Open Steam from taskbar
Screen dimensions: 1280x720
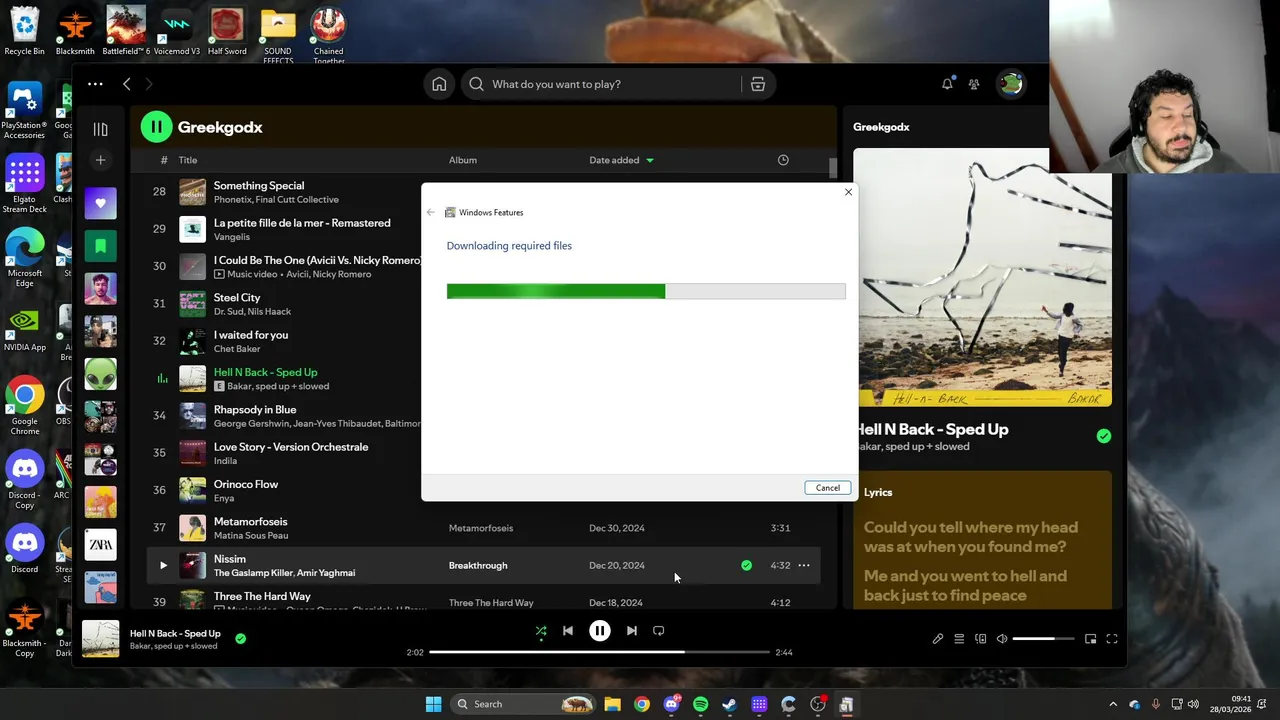pyautogui.click(x=730, y=704)
